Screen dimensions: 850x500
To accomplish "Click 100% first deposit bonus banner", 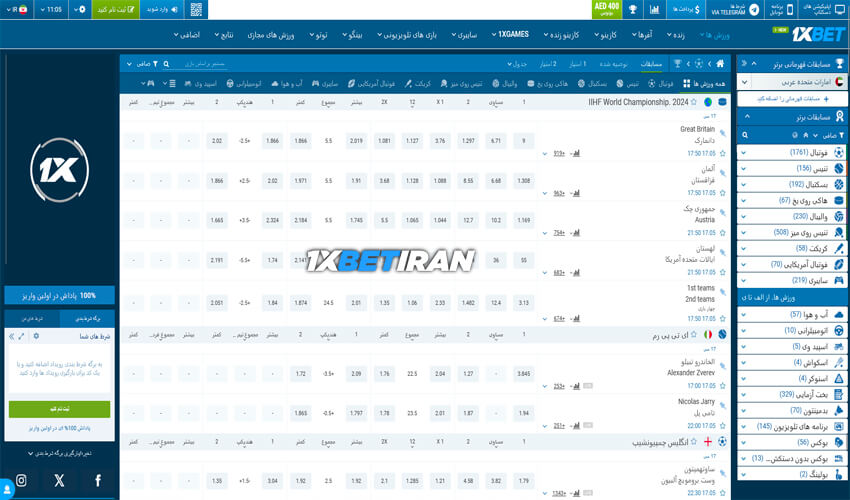I will pyautogui.click(x=60, y=296).
